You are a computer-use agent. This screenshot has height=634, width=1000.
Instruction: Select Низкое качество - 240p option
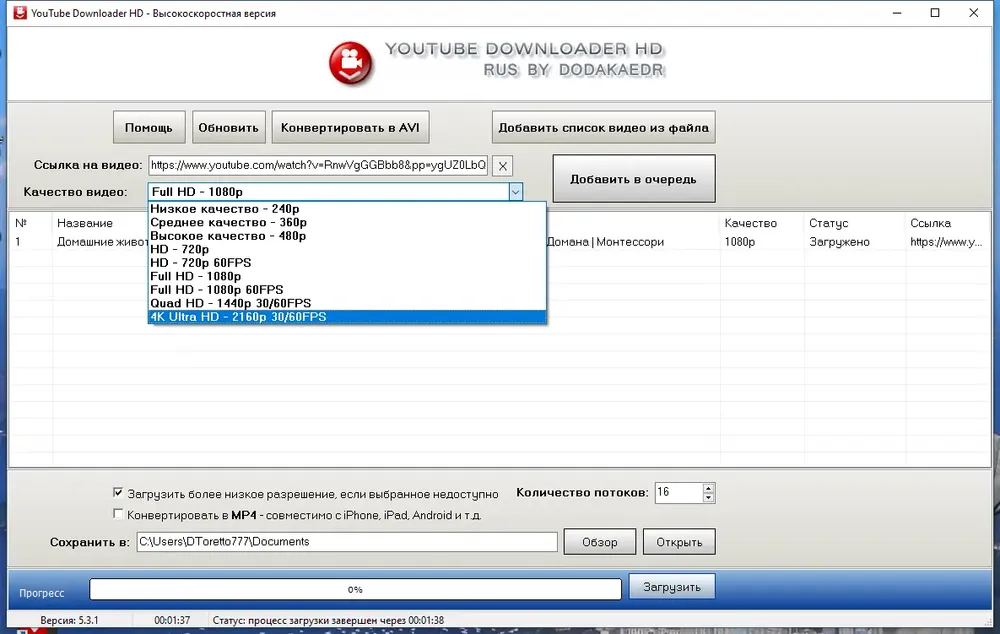tap(347, 209)
